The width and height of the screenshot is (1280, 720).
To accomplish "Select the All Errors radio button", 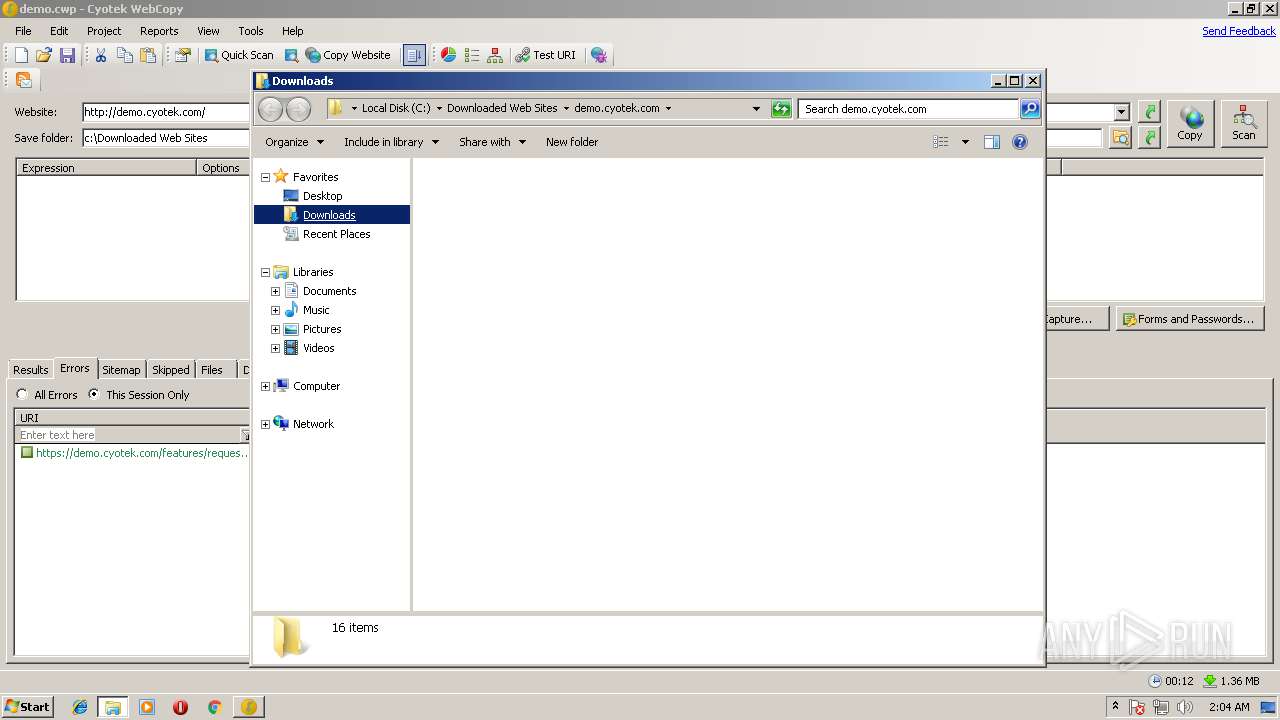I will click(23, 395).
